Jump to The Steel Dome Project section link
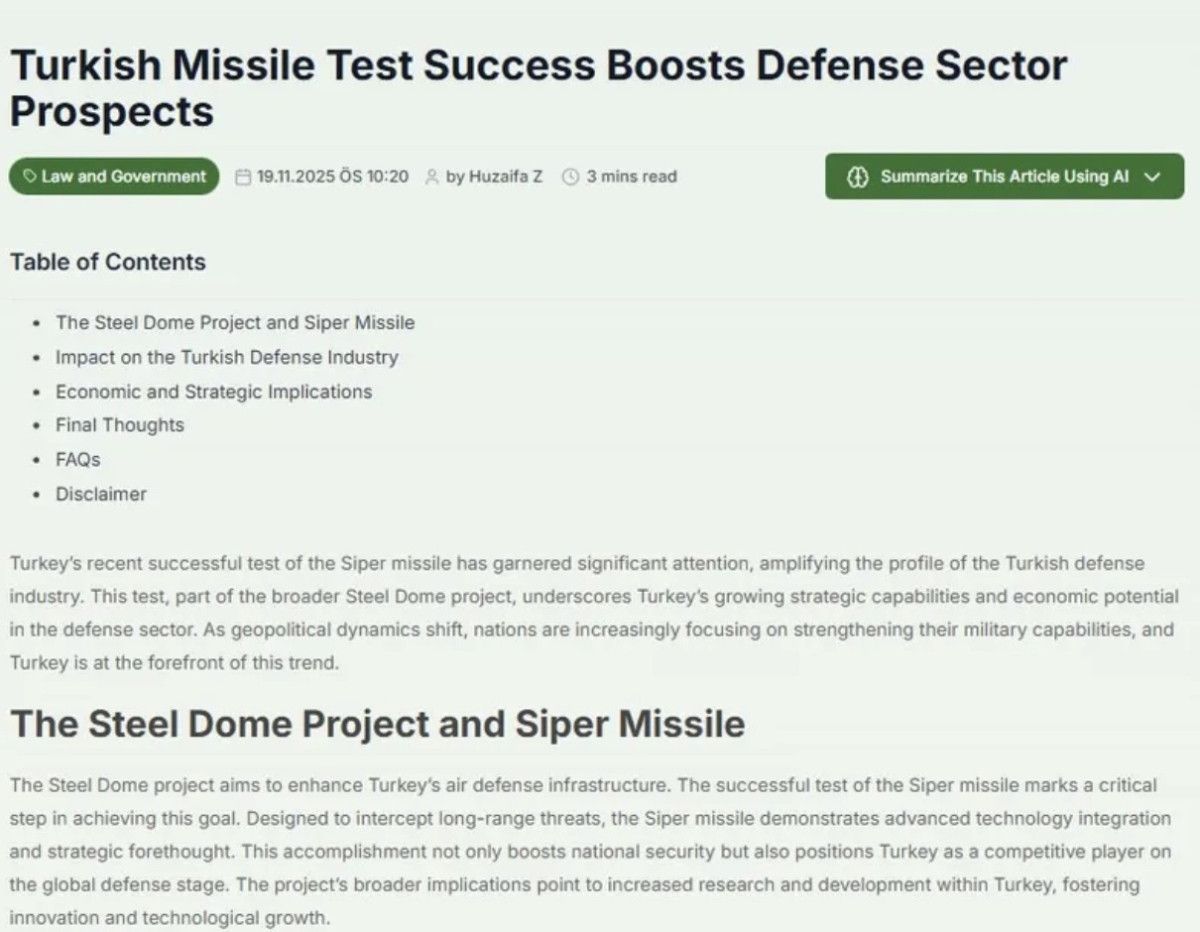 tap(235, 323)
